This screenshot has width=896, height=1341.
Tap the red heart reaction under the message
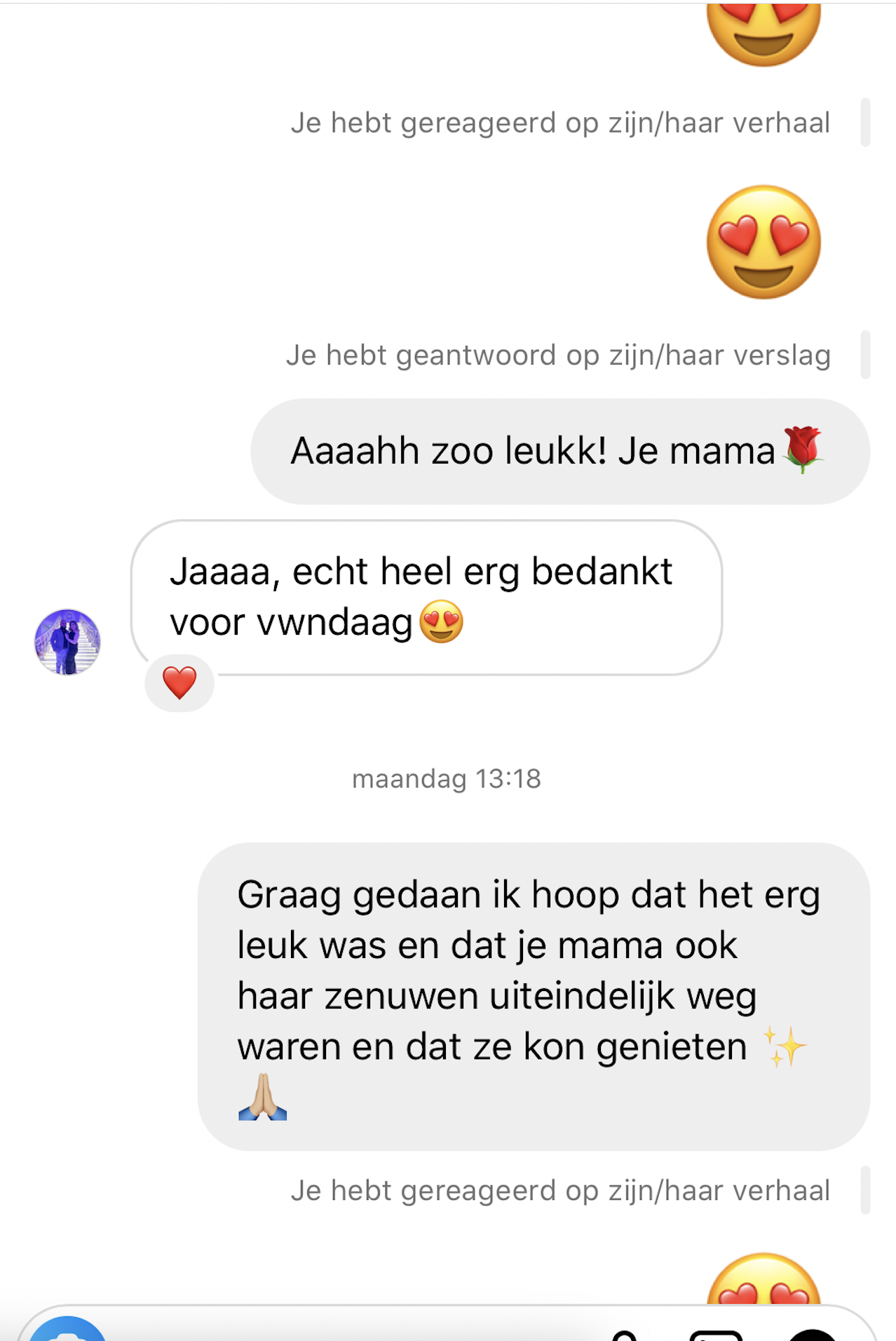pyautogui.click(x=179, y=683)
